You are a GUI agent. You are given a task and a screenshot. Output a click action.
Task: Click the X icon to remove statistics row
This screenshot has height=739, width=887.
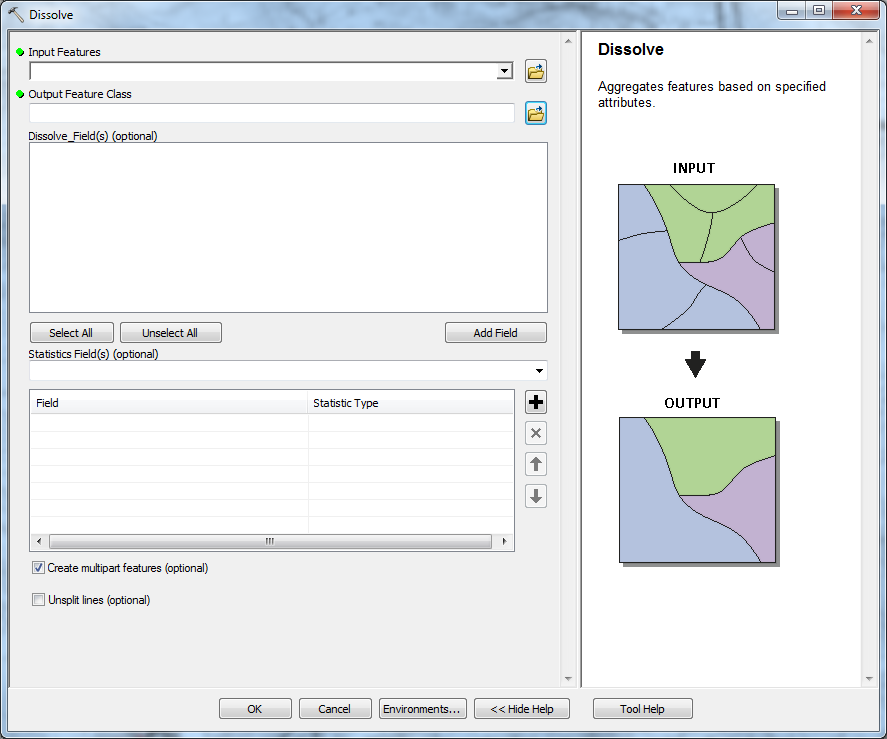pos(536,433)
